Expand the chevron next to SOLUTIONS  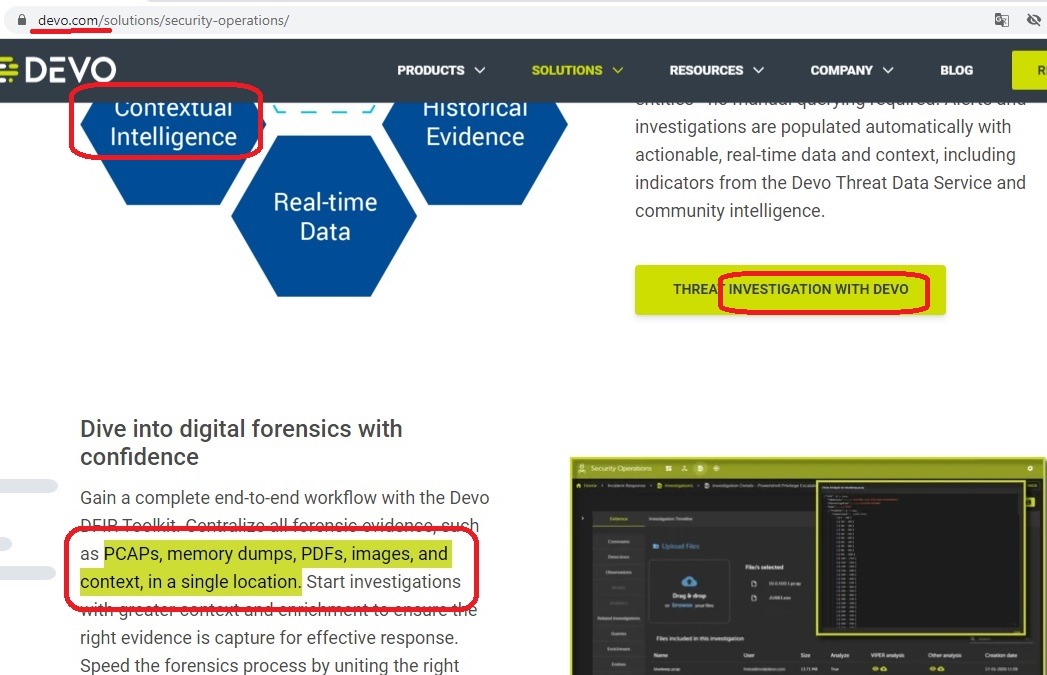pos(618,70)
